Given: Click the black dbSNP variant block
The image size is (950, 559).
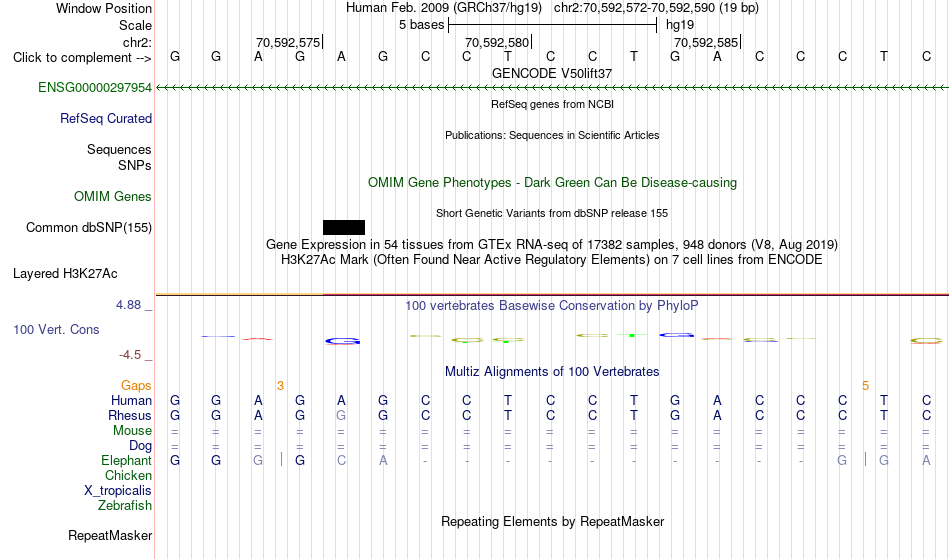Looking at the screenshot, I should pos(344,227).
